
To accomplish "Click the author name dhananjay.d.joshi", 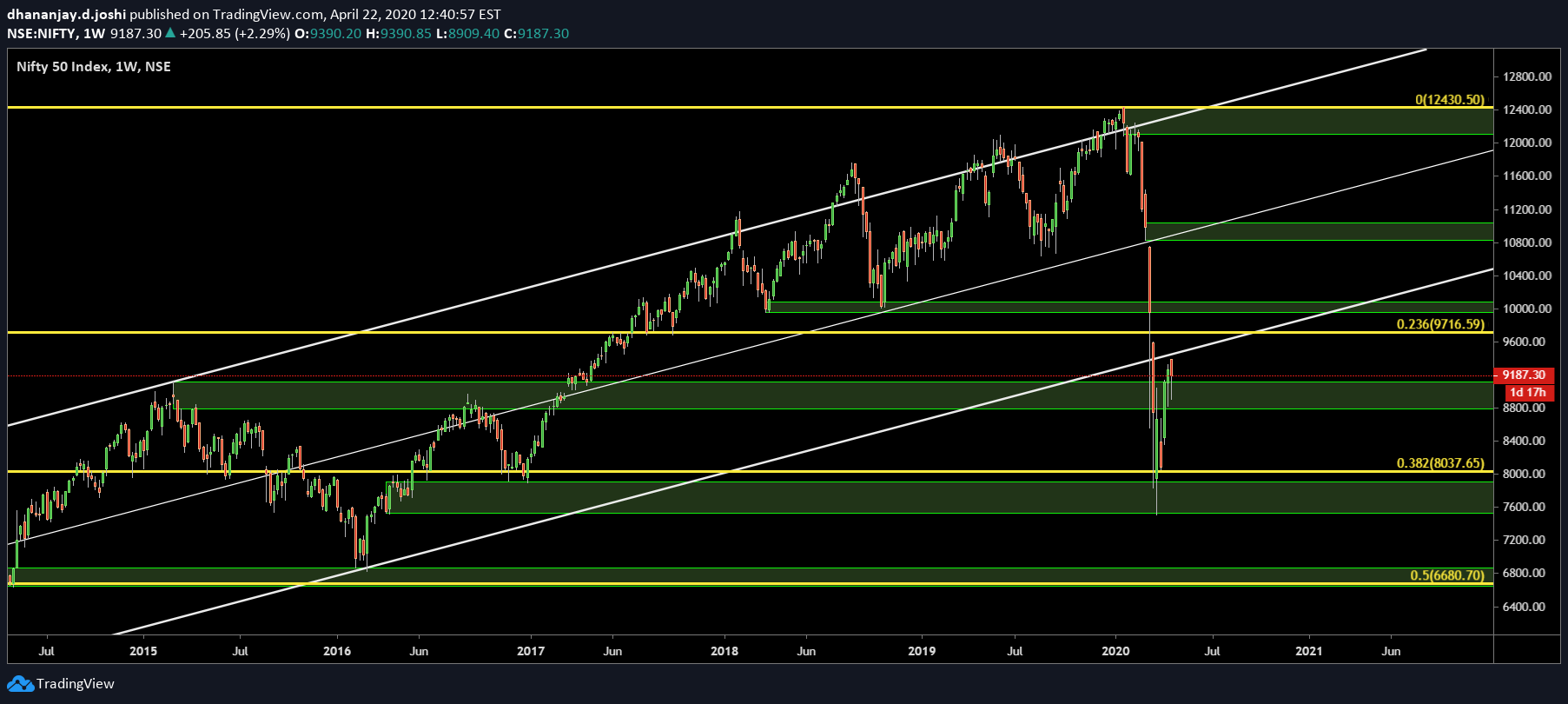I will point(68,14).
